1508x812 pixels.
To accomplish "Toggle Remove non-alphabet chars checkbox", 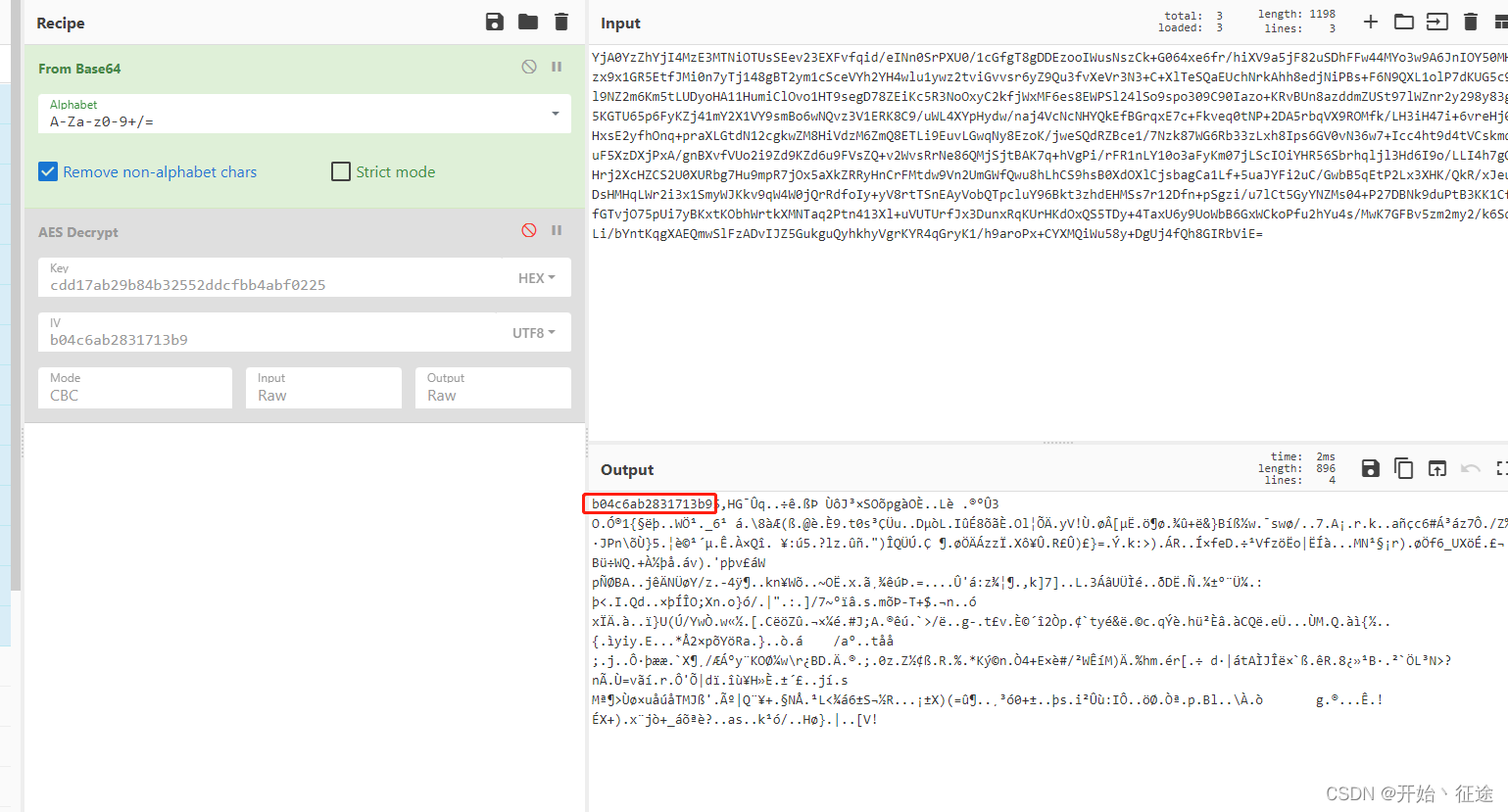I will (48, 171).
